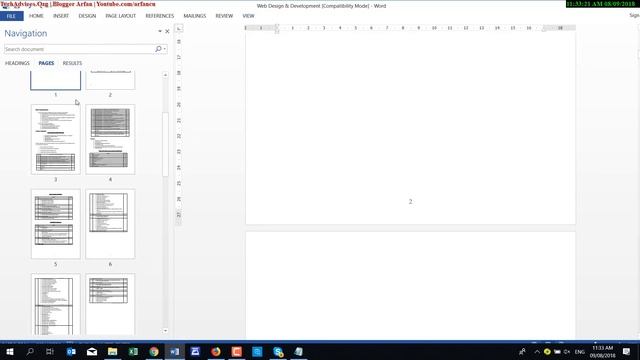The height and width of the screenshot is (360, 640).
Task: Click the right indent marker on ruler
Action: [x=544, y=29]
